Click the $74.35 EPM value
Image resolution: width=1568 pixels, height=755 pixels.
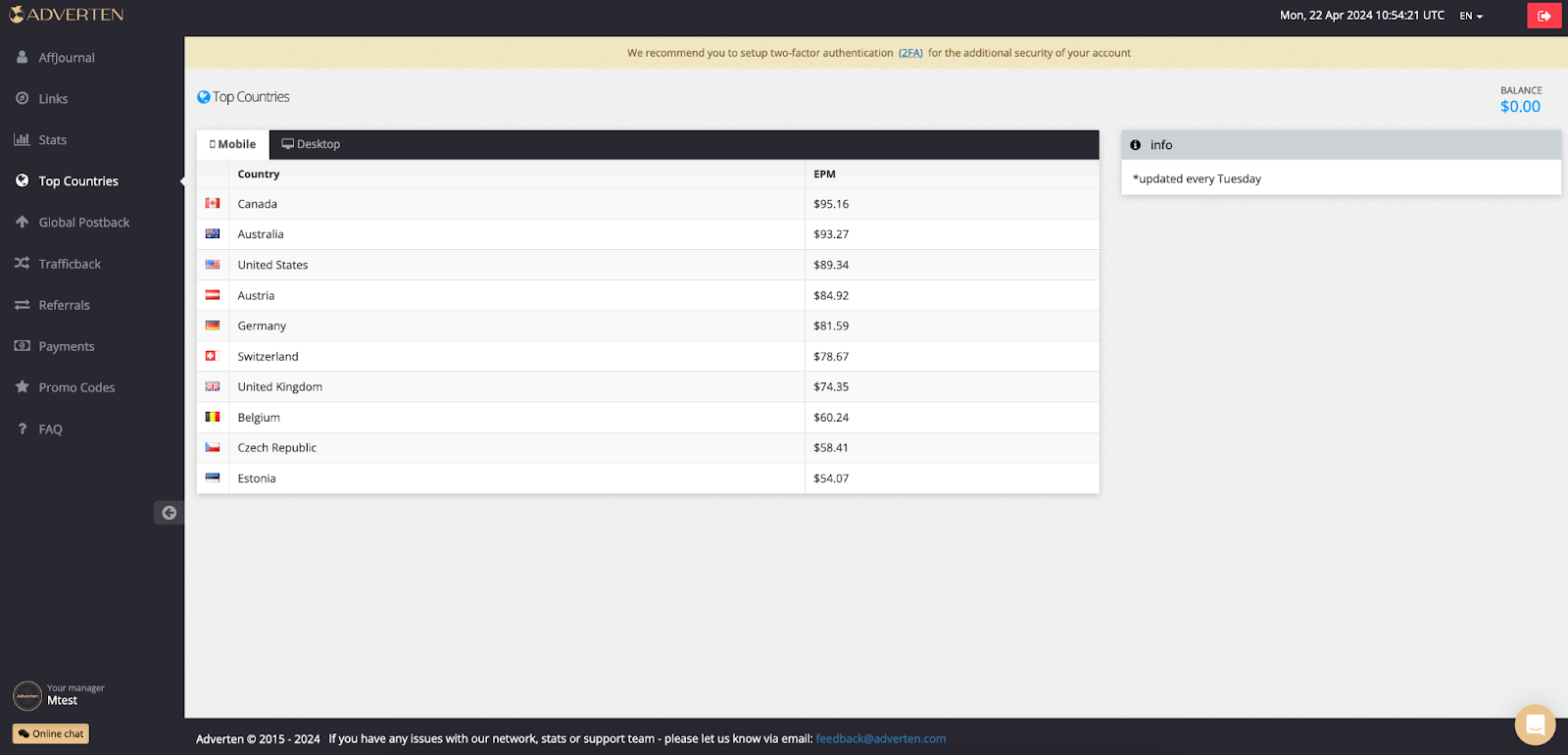tap(831, 386)
